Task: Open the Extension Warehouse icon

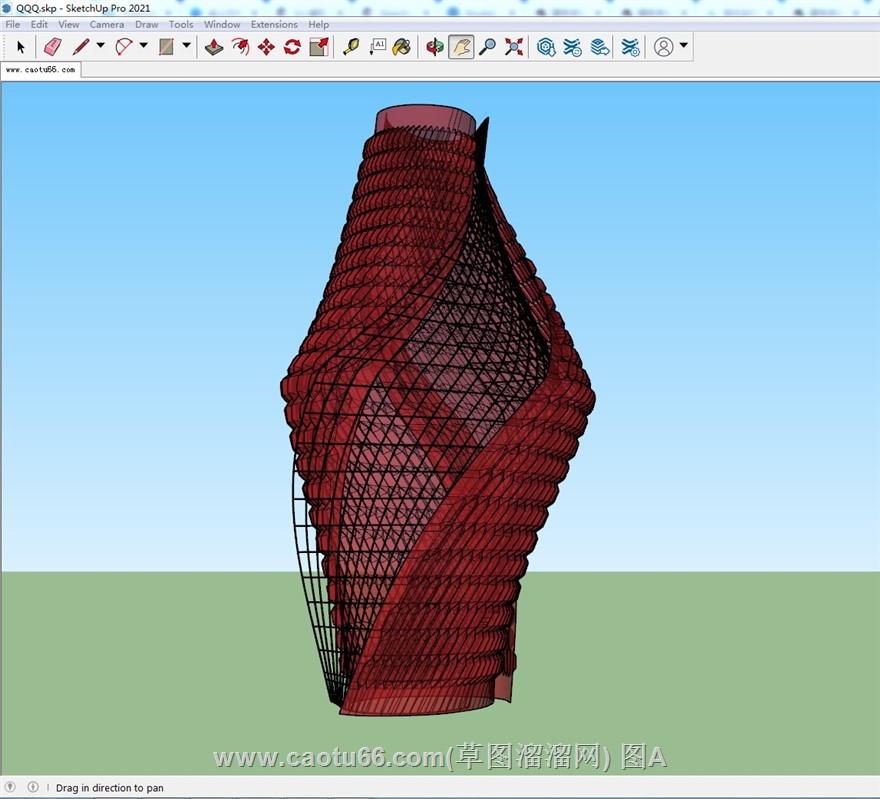Action: click(x=572, y=47)
